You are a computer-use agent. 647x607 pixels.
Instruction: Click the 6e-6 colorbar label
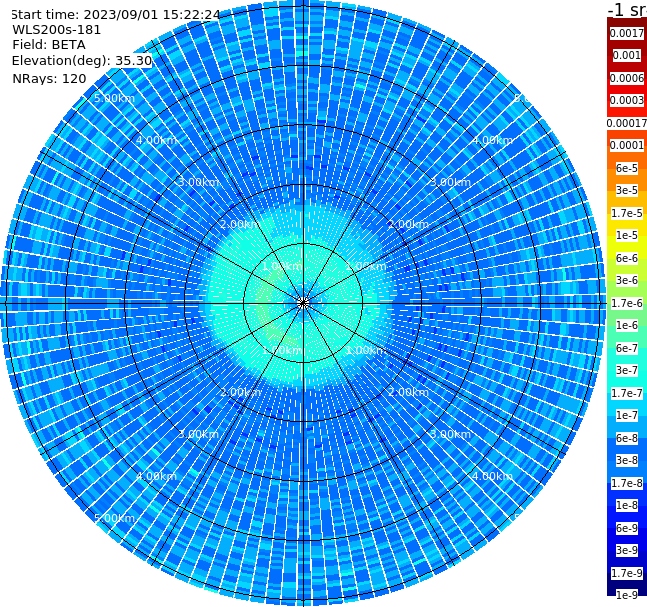coord(627,258)
